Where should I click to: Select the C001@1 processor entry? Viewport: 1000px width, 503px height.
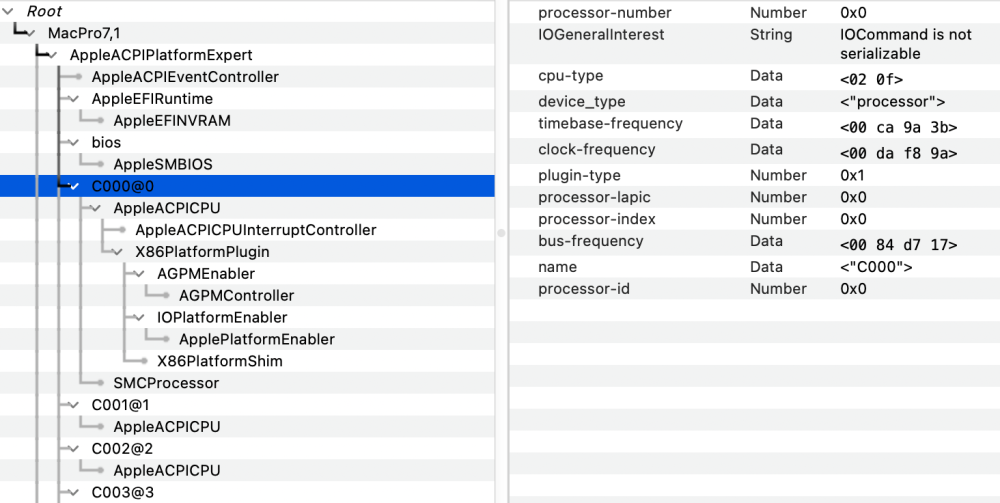tap(121, 405)
